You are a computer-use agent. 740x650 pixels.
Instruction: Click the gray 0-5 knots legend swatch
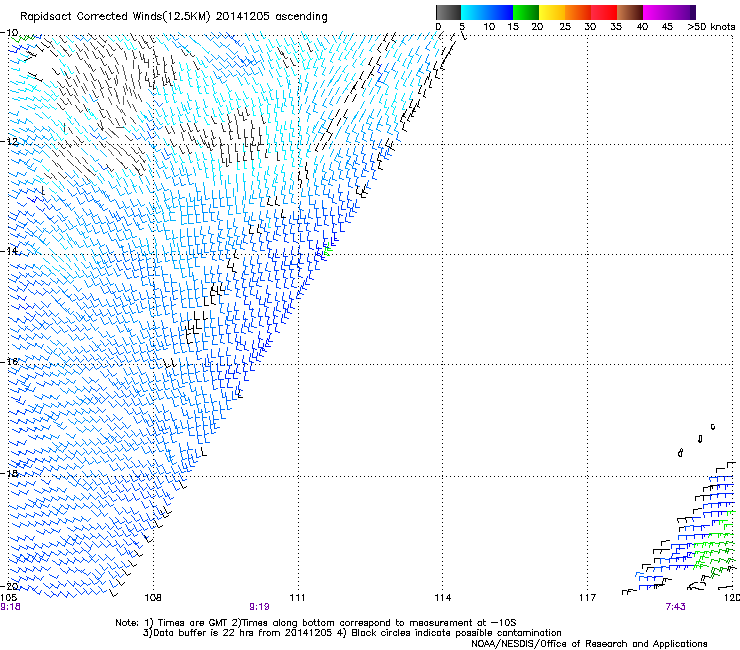pos(448,12)
